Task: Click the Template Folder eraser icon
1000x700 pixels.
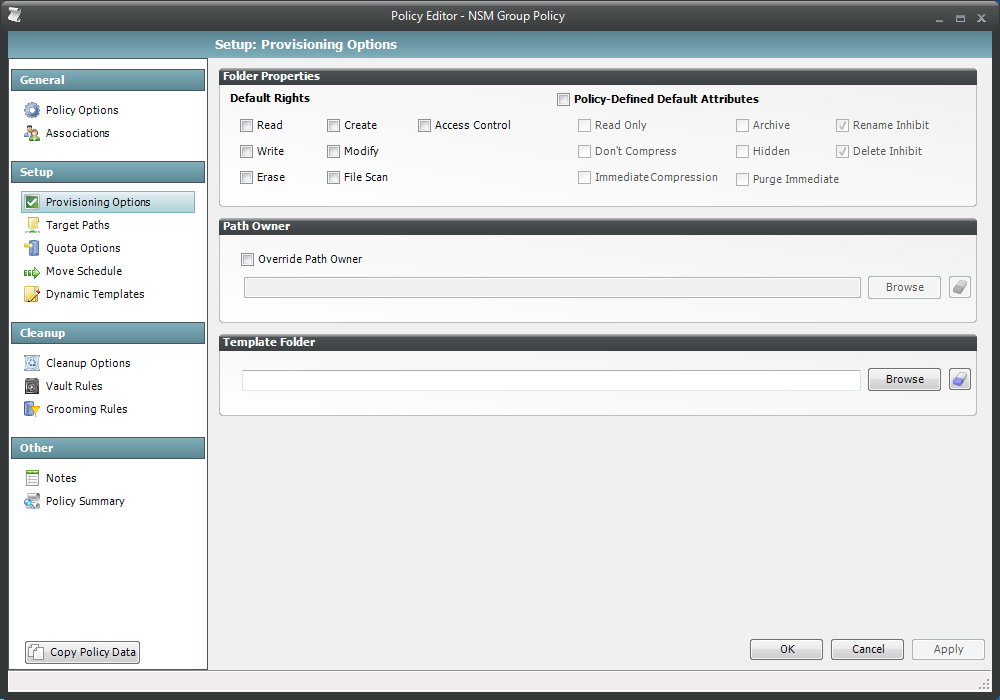Action: [960, 379]
